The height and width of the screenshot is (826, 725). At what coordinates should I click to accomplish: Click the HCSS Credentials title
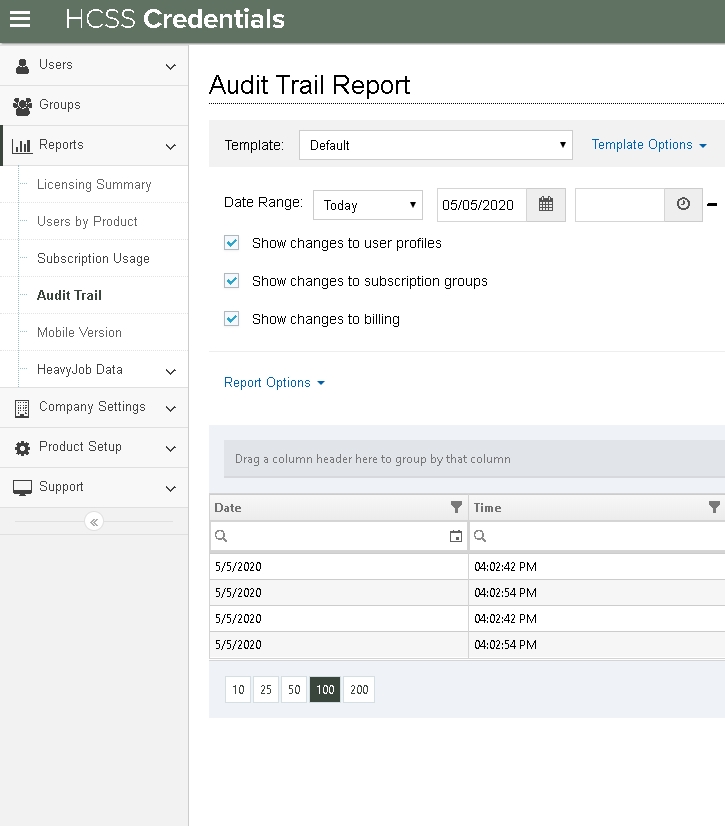click(175, 19)
